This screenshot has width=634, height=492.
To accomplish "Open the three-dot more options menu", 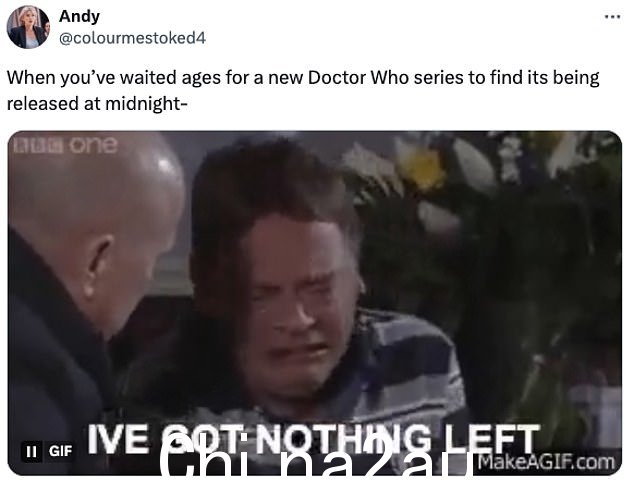I will (612, 17).
